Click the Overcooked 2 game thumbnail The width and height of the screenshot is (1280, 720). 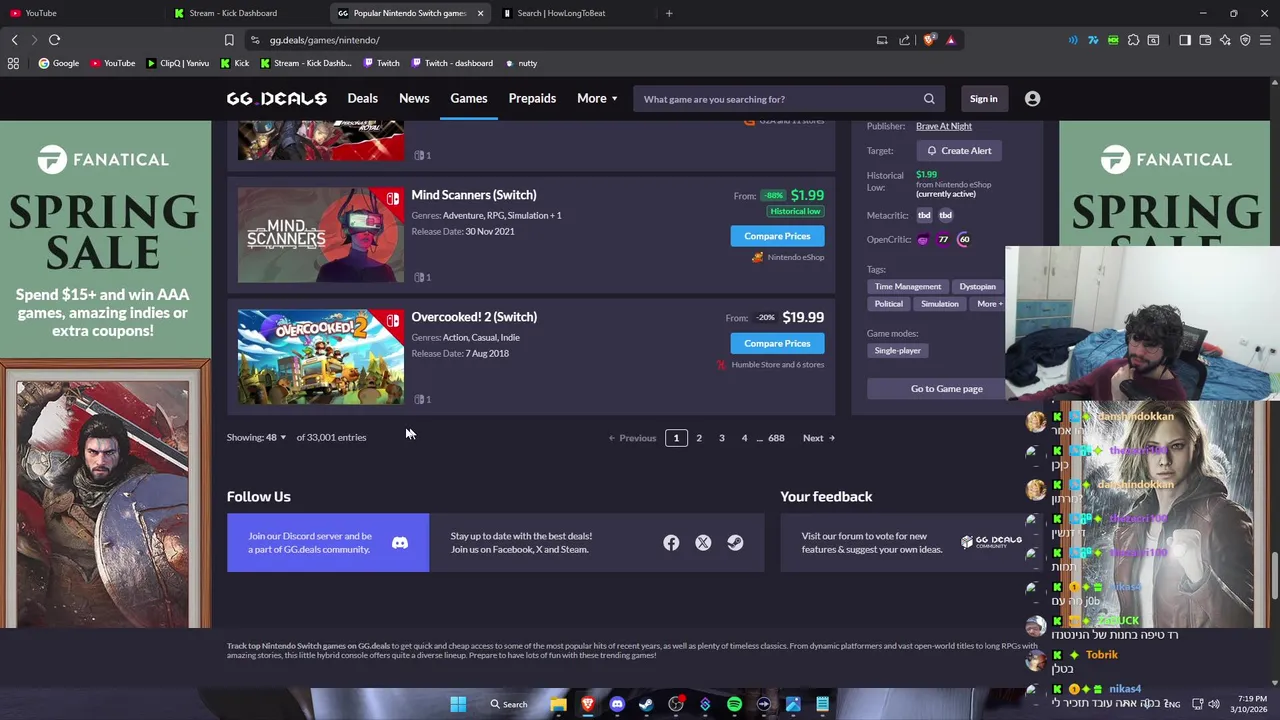(321, 357)
